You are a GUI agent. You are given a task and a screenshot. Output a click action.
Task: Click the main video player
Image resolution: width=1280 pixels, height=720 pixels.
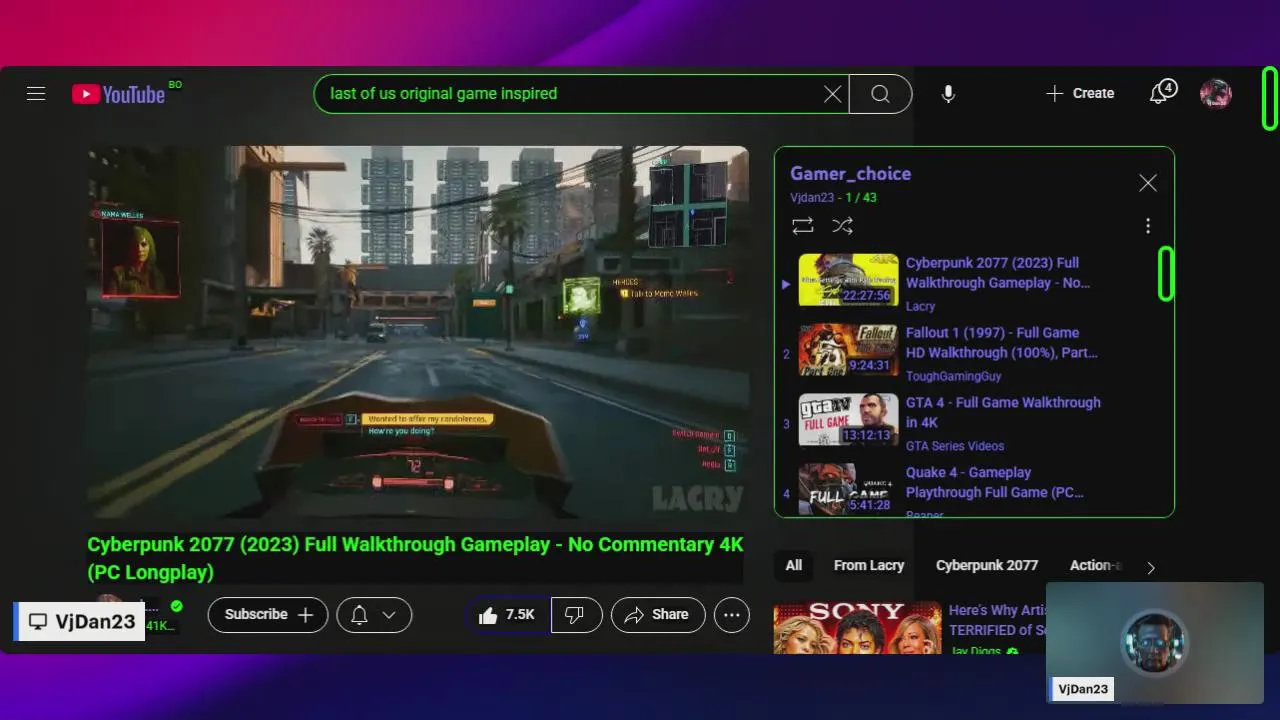pos(418,332)
